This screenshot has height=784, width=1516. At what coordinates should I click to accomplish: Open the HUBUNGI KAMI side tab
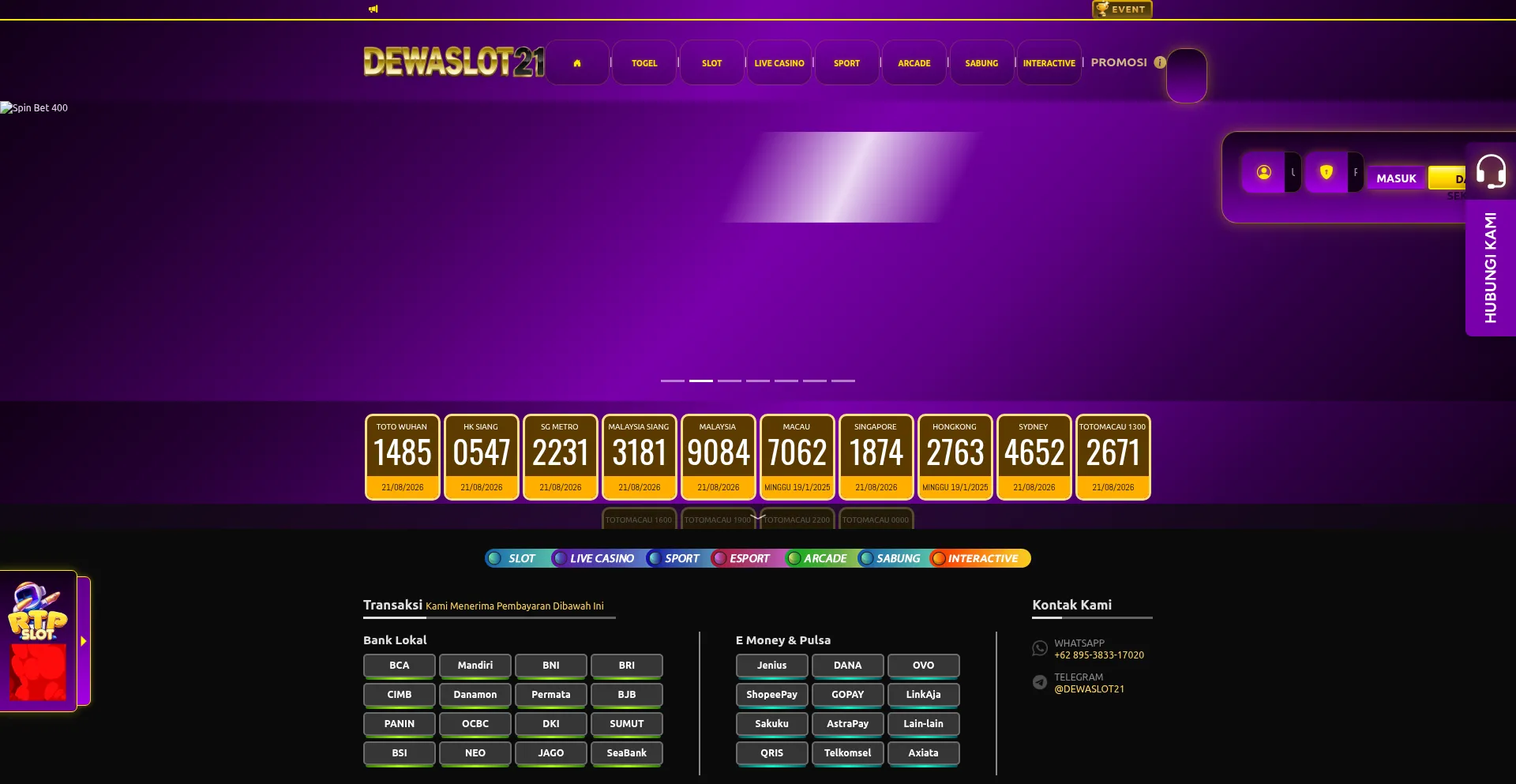point(1491,268)
